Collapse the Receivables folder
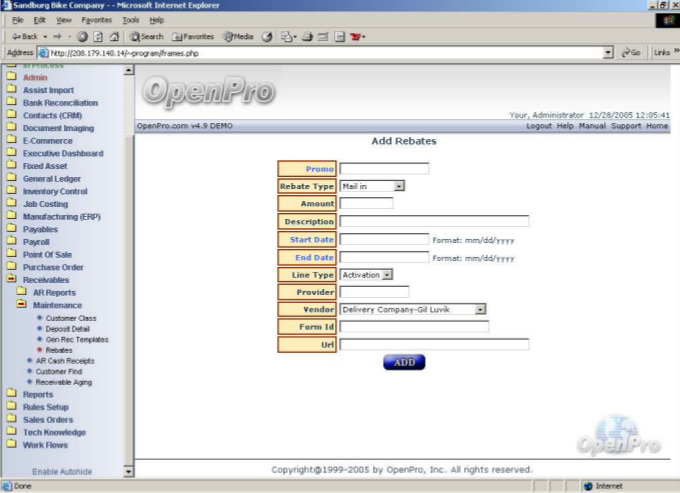 coord(11,280)
